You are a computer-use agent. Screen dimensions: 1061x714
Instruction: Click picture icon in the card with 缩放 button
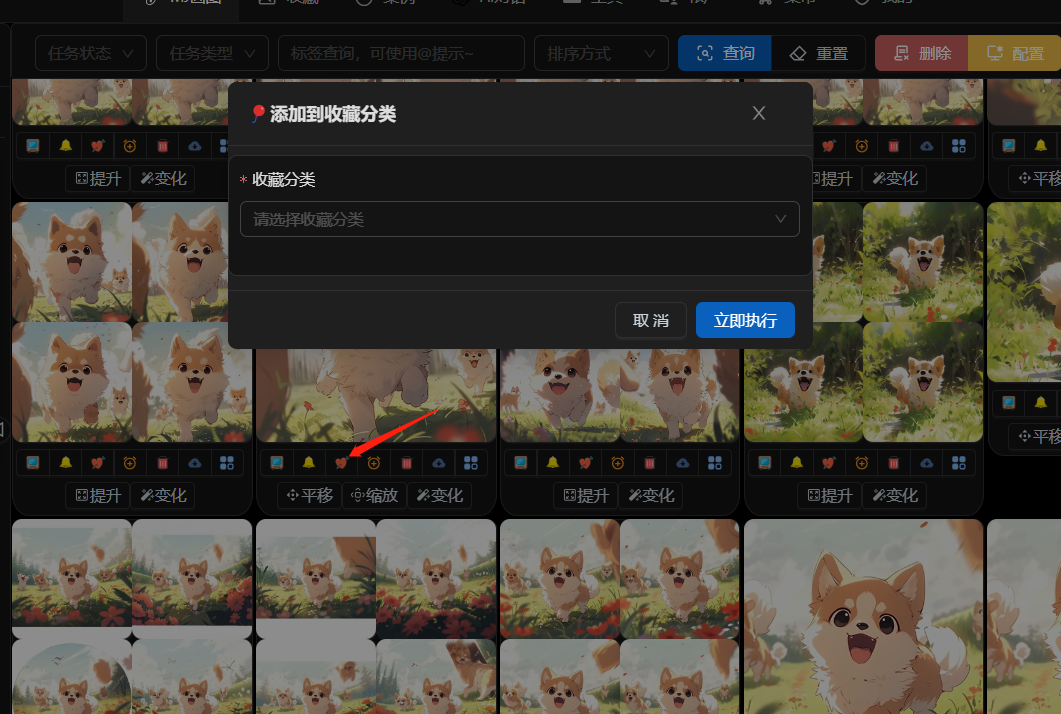tap(277, 463)
